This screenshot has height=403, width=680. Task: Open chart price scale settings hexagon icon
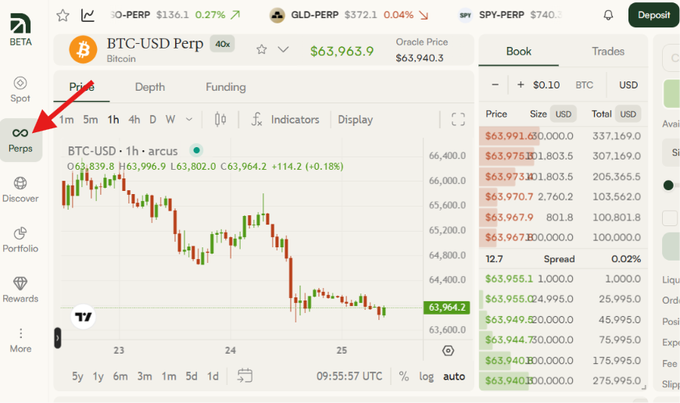448,351
